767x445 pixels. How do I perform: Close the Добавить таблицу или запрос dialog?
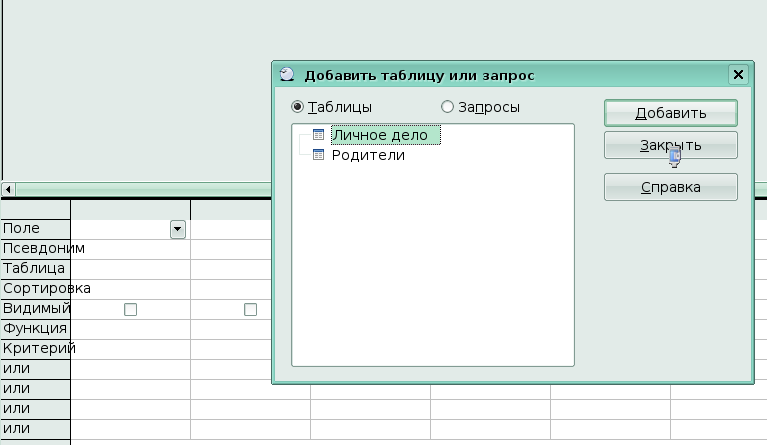pos(738,75)
